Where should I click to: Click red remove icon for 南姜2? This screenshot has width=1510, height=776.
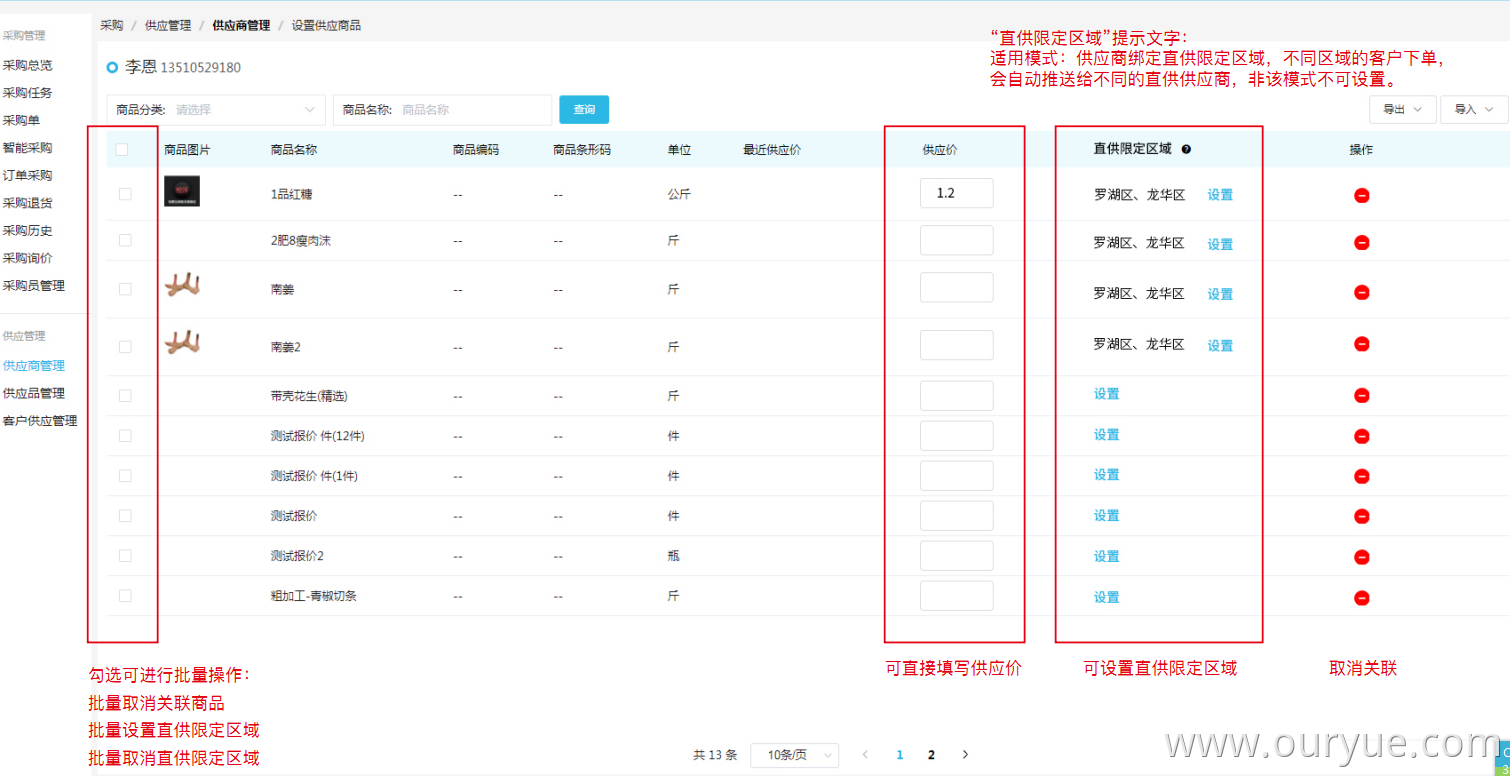tap(1361, 344)
